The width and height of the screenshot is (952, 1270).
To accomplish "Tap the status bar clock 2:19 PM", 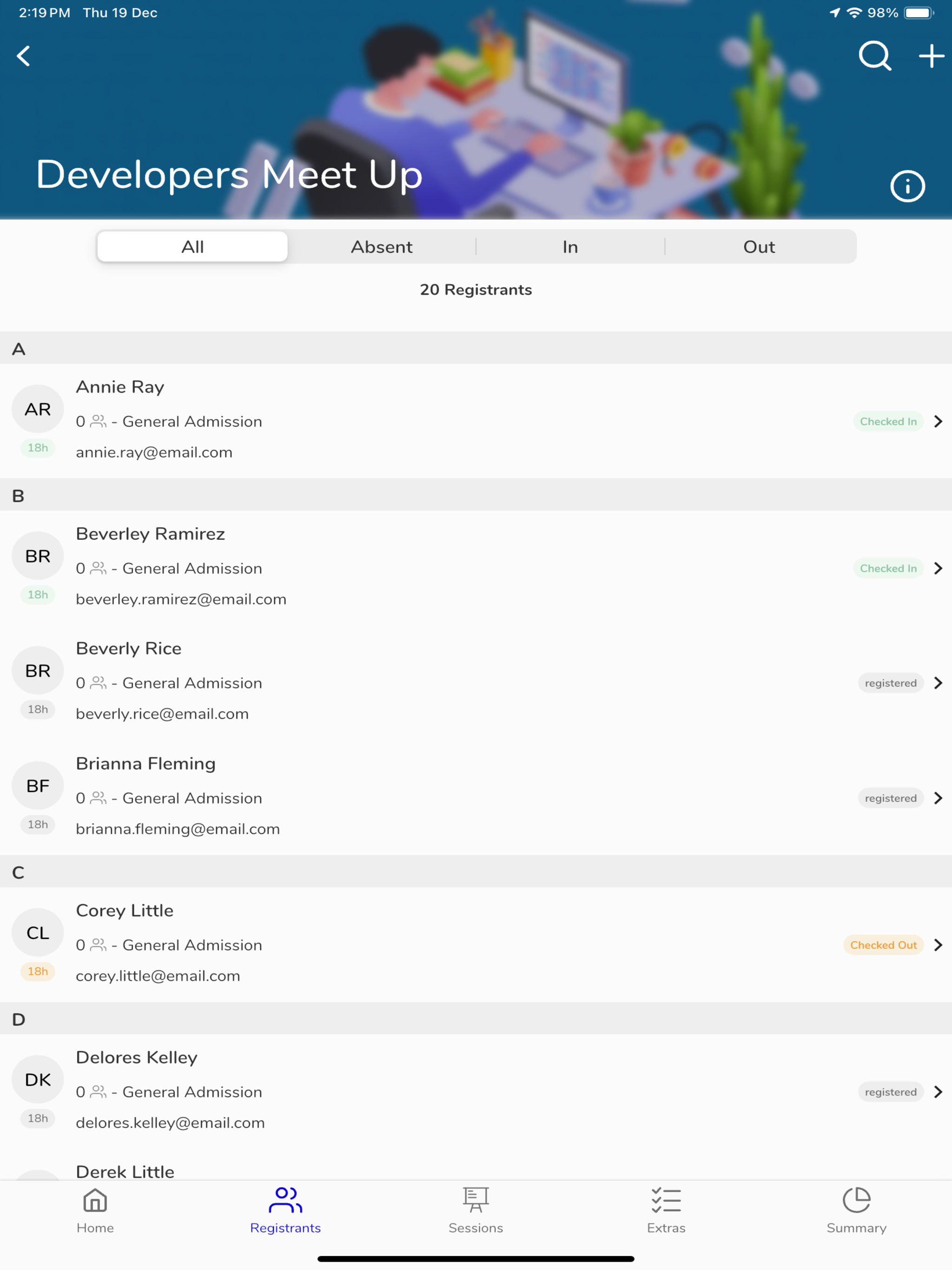I will [x=44, y=13].
